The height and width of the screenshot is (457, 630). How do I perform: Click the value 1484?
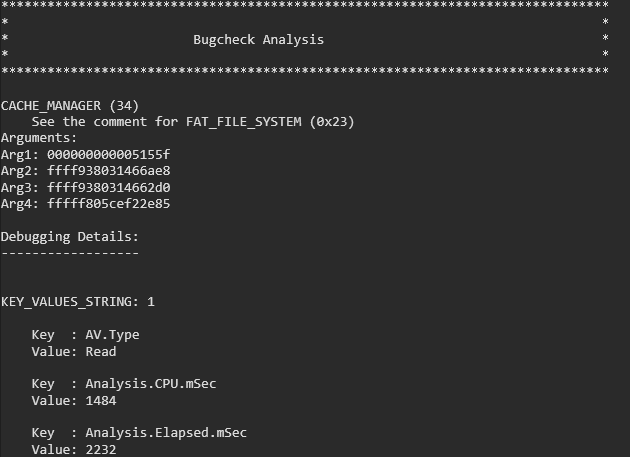(x=101, y=400)
